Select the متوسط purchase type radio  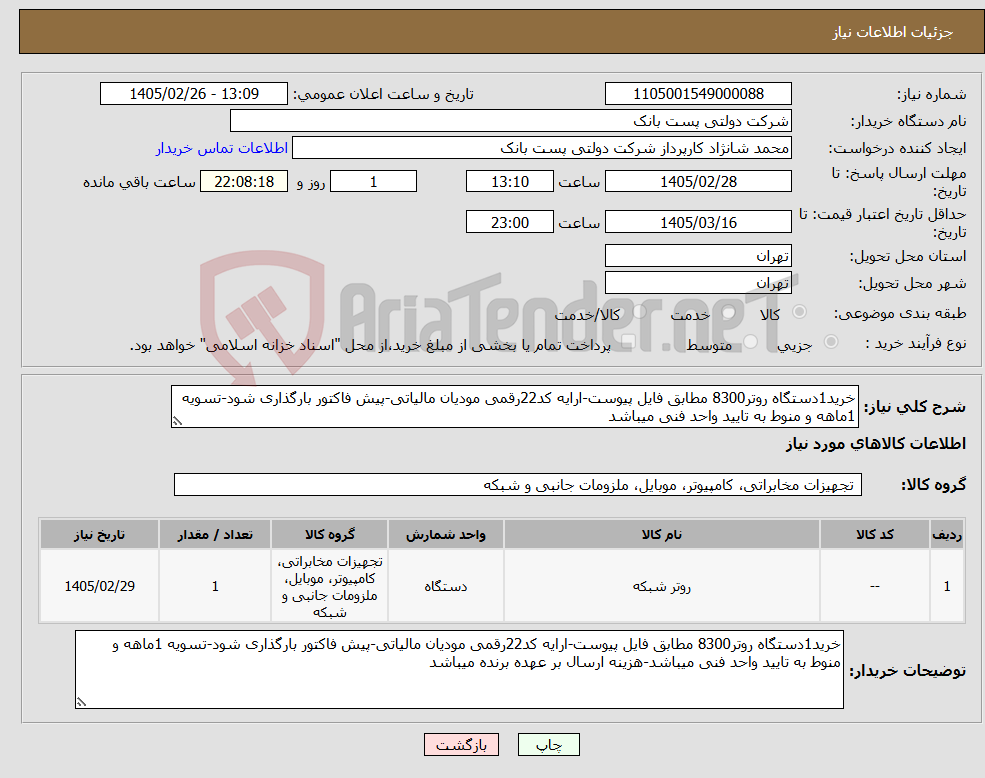(750, 342)
